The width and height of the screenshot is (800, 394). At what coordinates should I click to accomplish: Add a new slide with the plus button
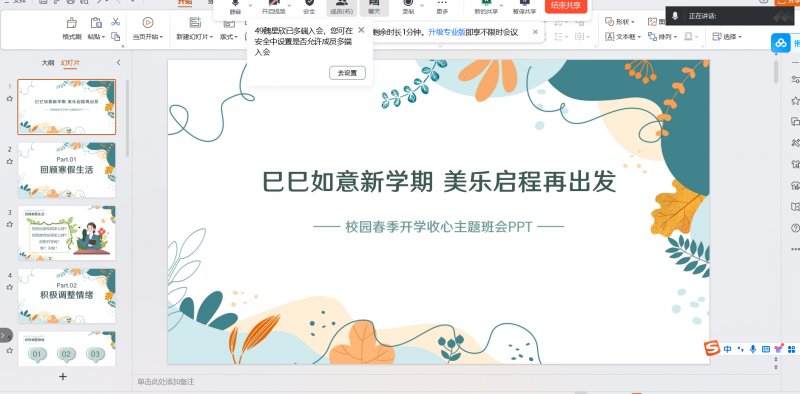tap(63, 377)
